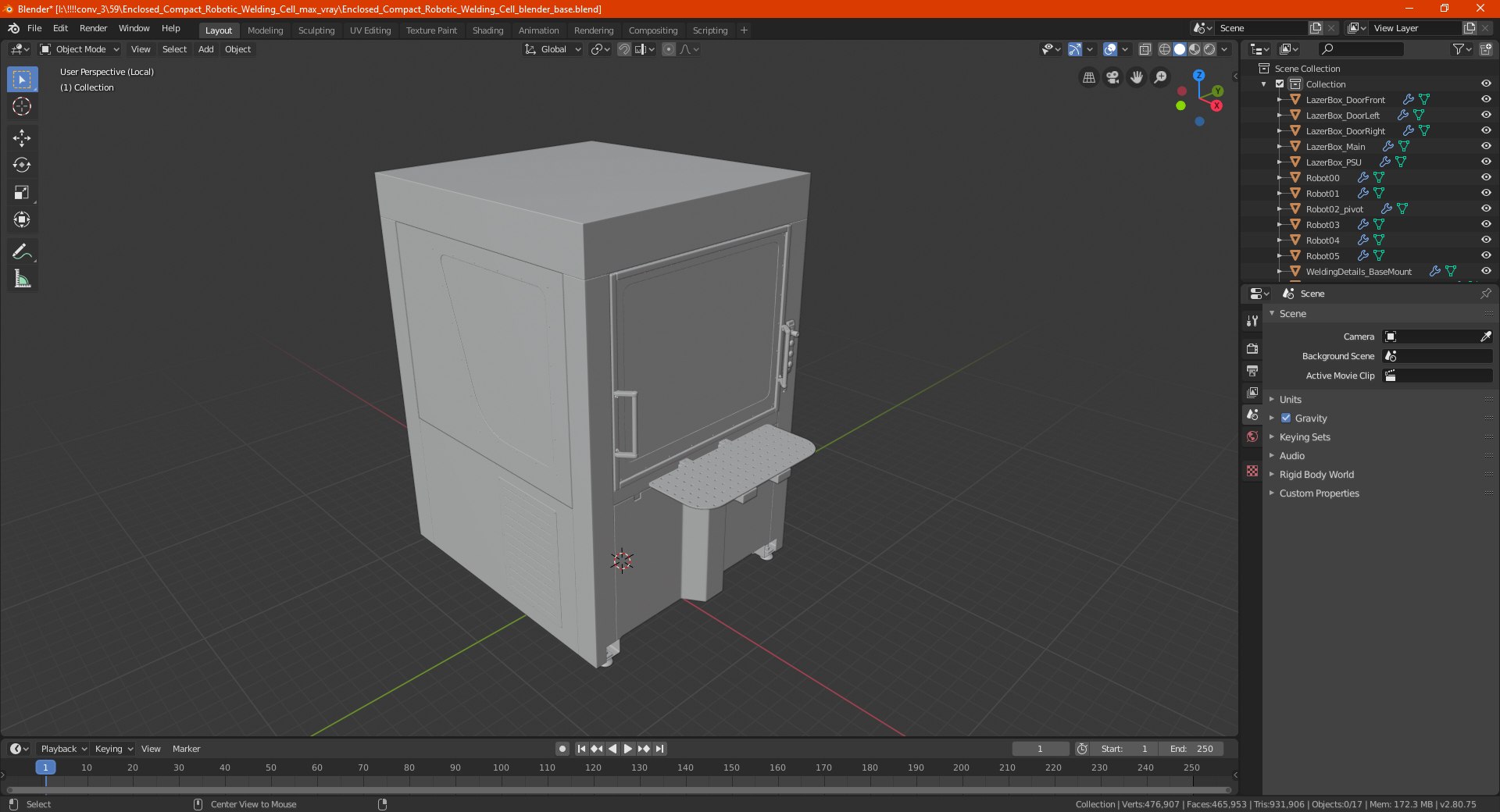Activate the Cursor tool
The width and height of the screenshot is (1500, 812).
(x=22, y=107)
